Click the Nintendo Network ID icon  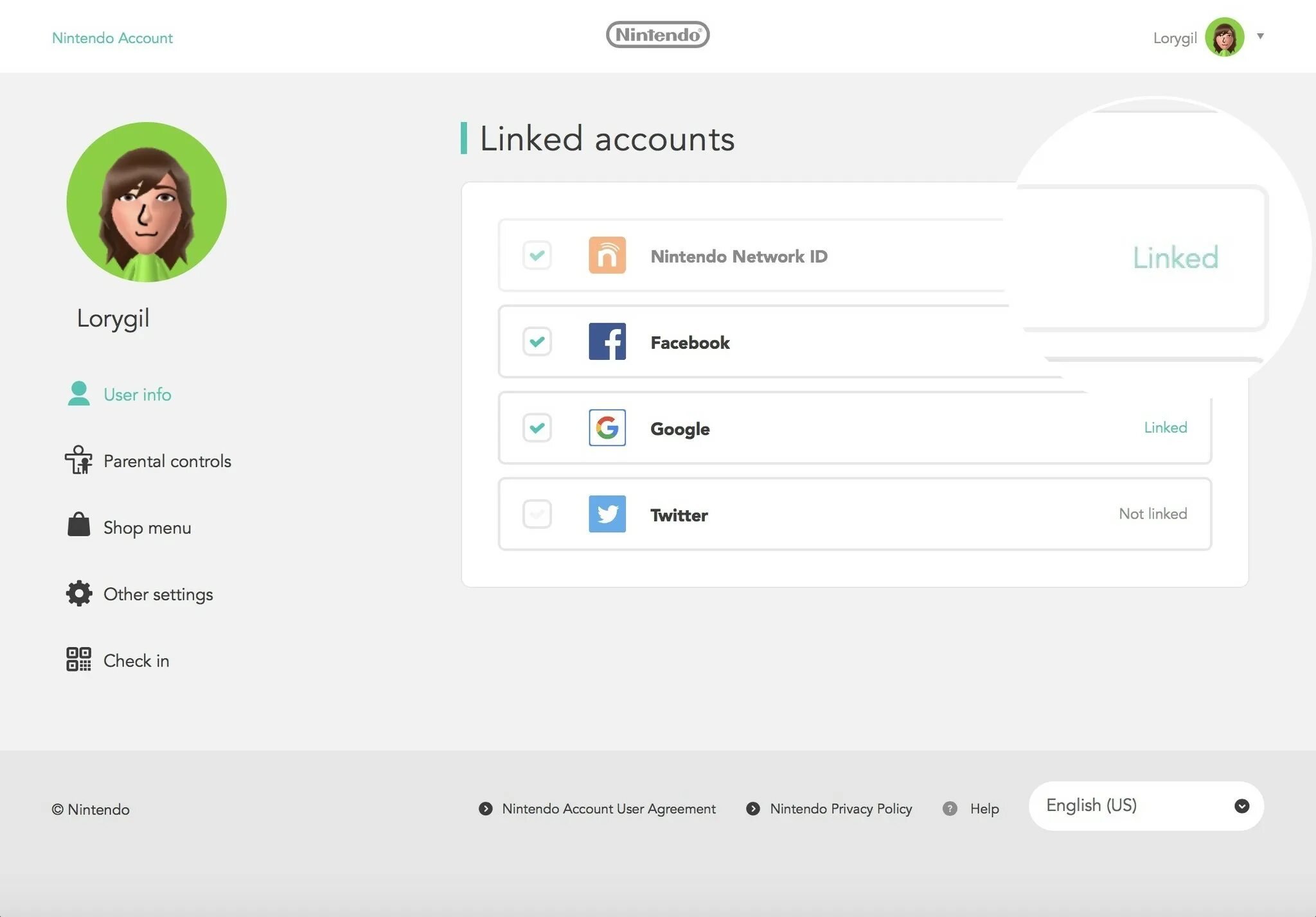coord(607,254)
